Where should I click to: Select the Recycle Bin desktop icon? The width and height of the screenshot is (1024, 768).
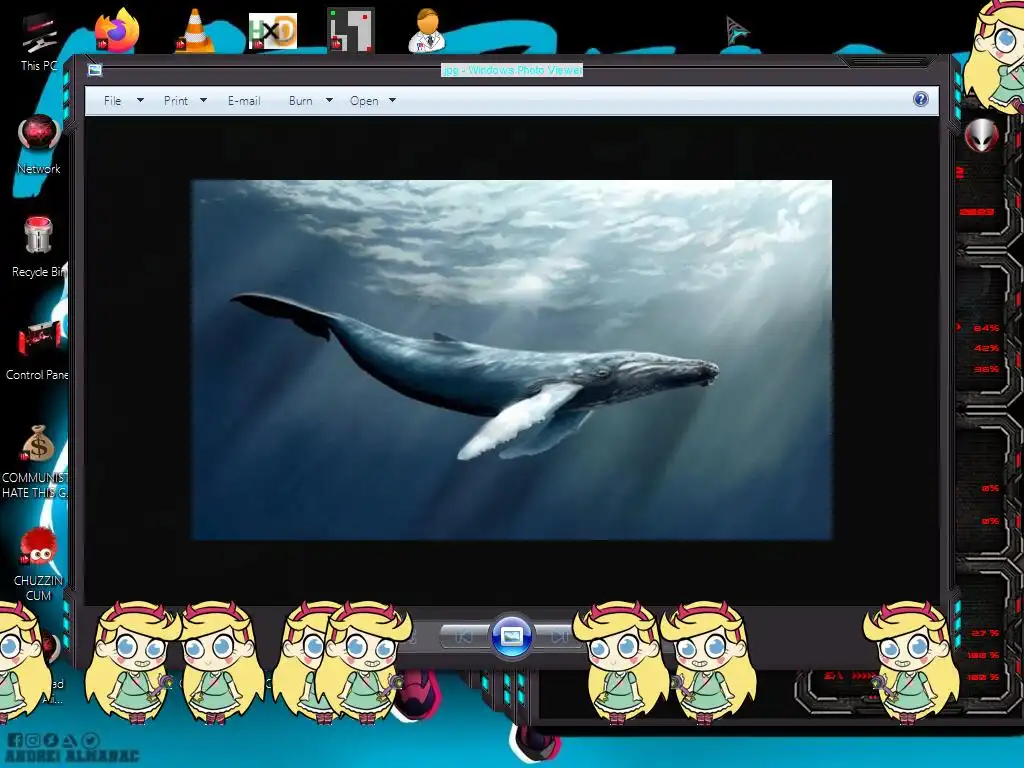[39, 248]
